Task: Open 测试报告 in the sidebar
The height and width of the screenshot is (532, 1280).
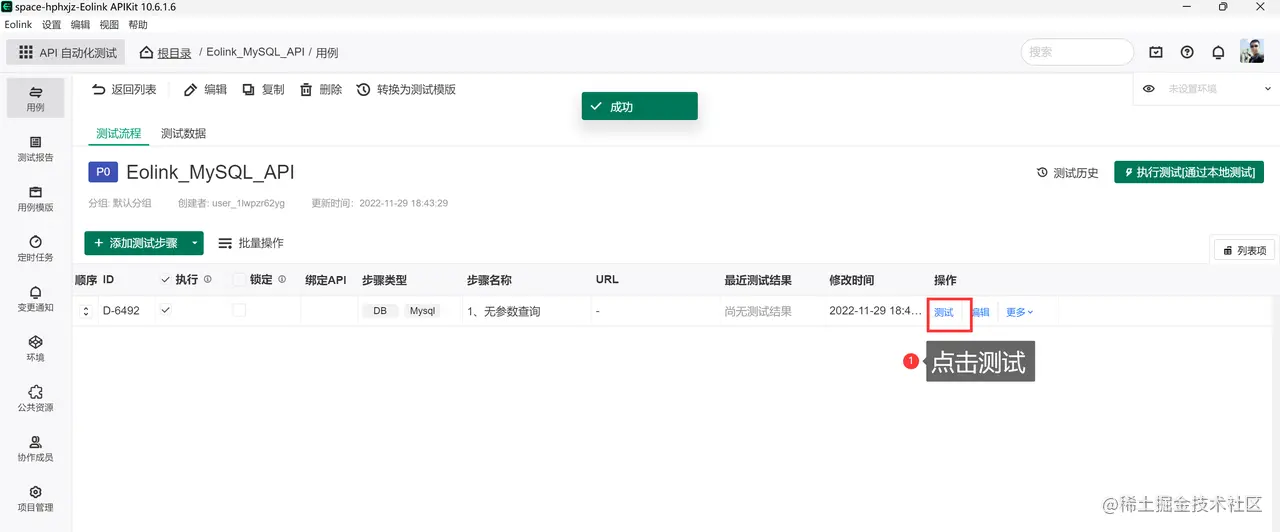Action: [x=35, y=148]
